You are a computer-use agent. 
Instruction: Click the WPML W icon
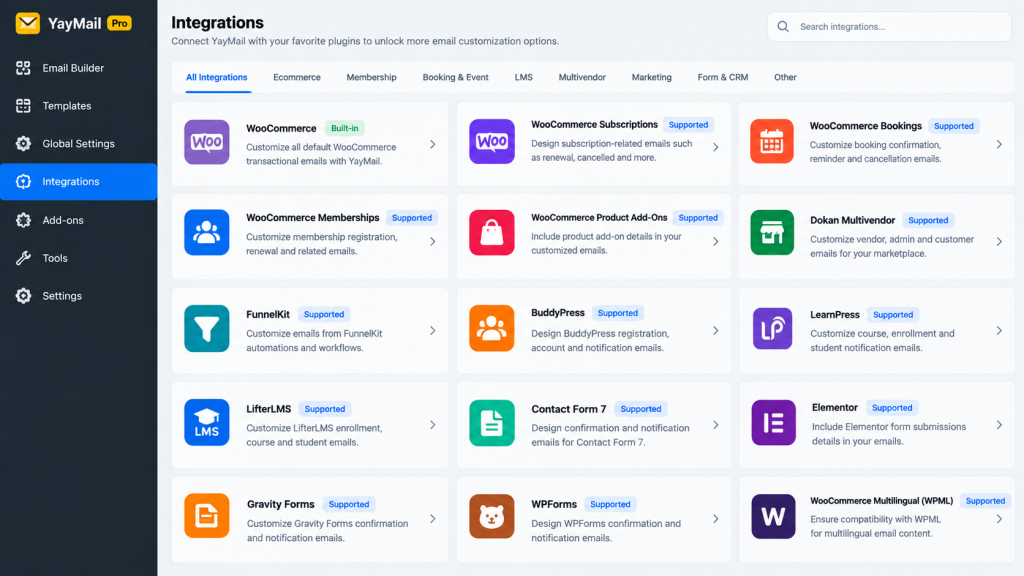click(773, 517)
